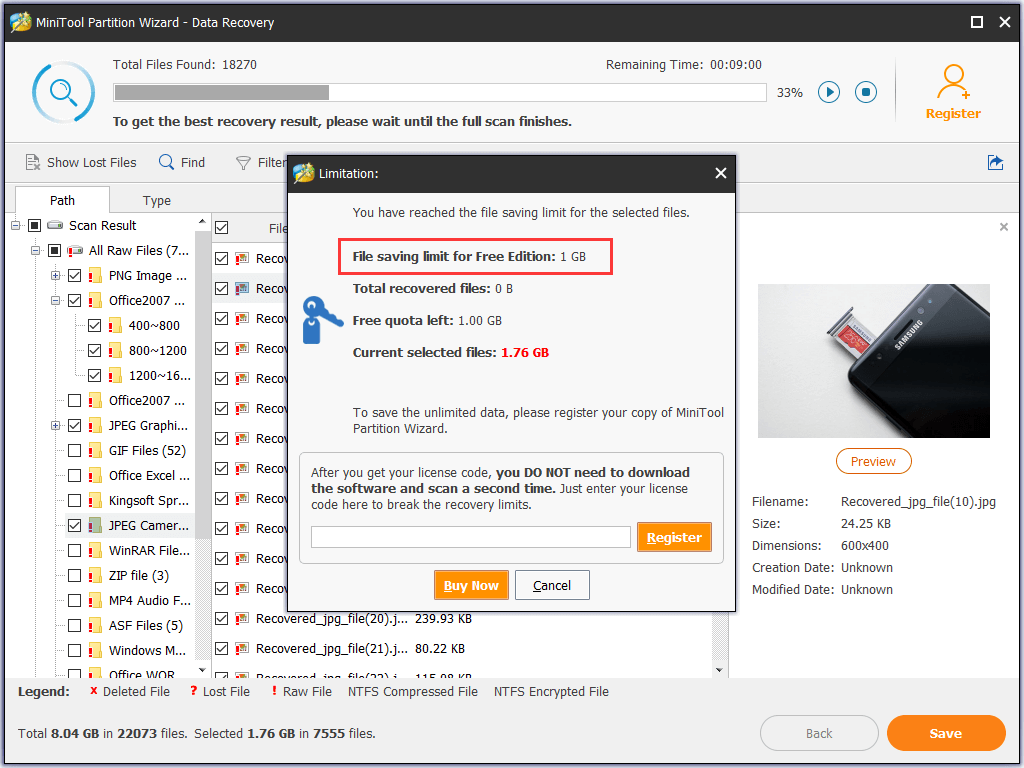Viewport: 1024px width, 768px height.
Task: Click the license code input field
Action: pyautogui.click(x=470, y=537)
